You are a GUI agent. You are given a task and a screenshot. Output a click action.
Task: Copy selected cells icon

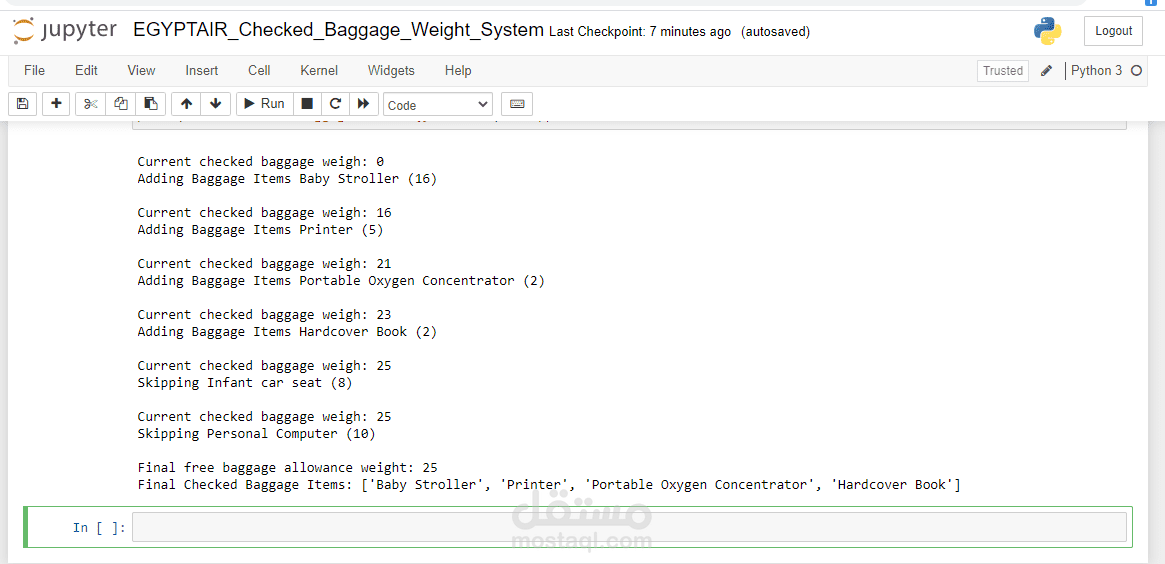click(x=121, y=104)
